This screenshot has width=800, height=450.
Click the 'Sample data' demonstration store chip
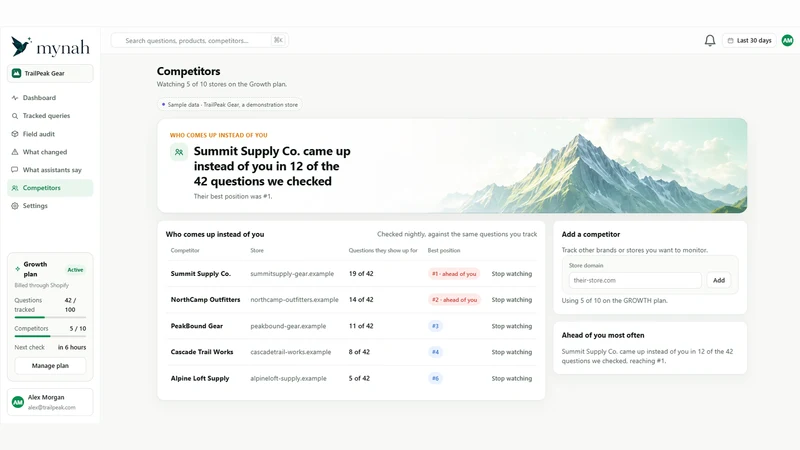pos(230,105)
